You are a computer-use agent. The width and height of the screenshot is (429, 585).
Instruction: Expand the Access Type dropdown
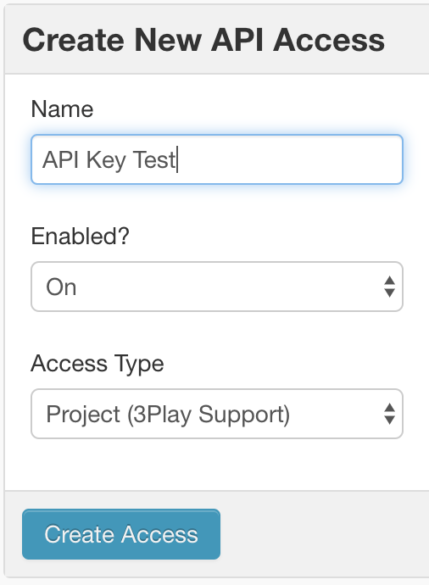(217, 414)
